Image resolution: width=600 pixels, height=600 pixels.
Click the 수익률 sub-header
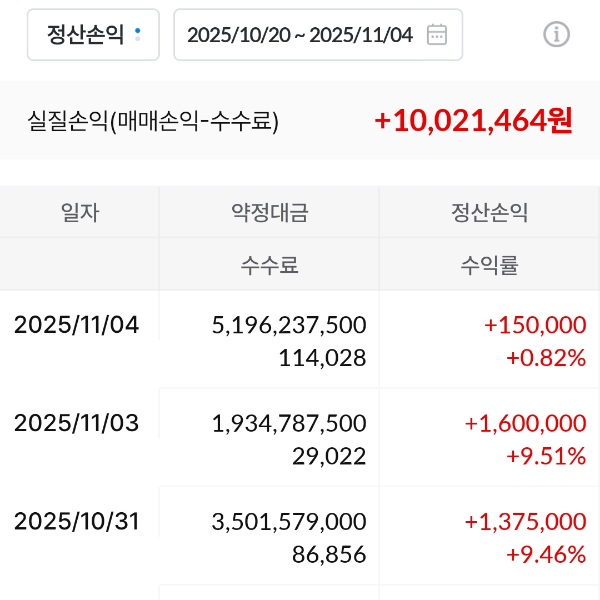(489, 265)
